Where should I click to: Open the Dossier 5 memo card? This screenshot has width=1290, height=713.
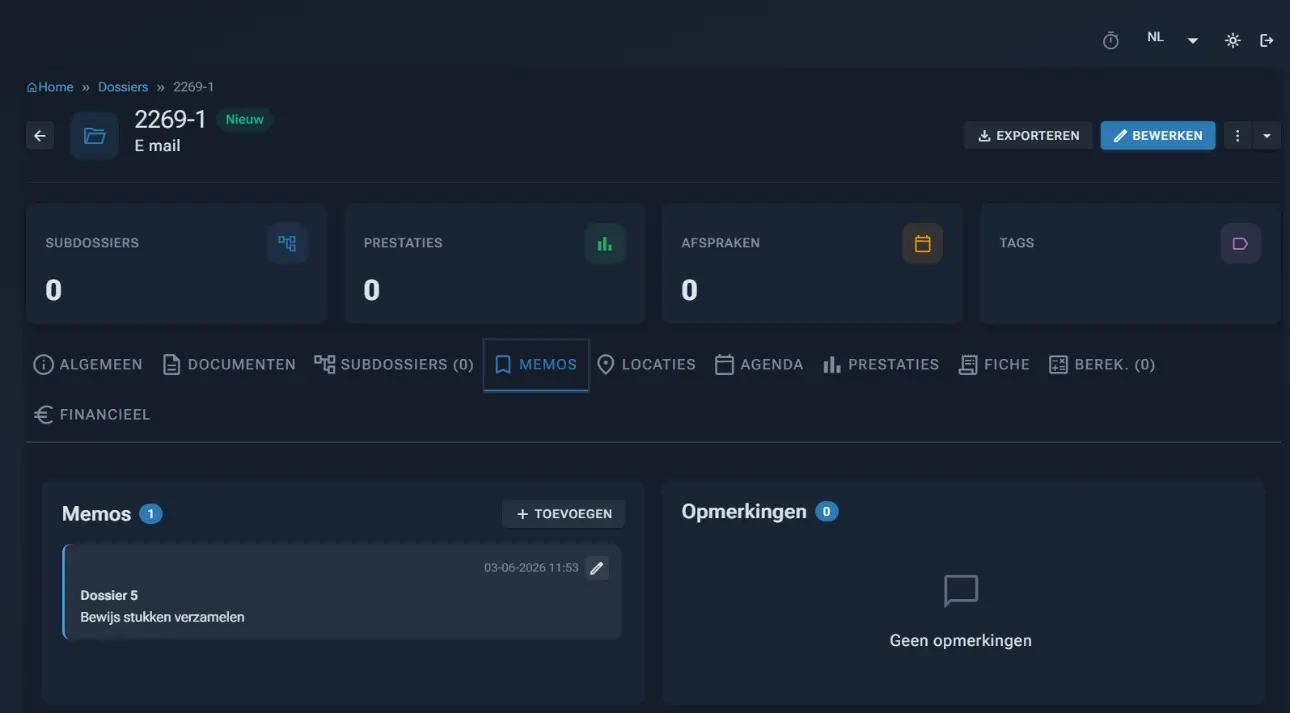pyautogui.click(x=342, y=592)
